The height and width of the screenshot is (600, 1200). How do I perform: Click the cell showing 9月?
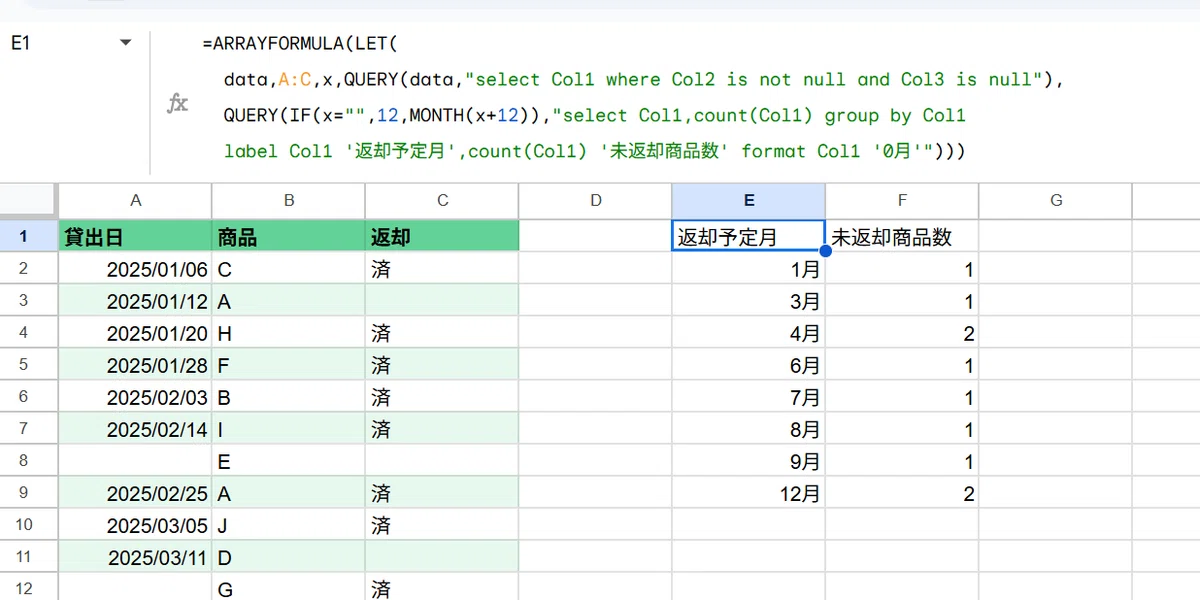[749, 461]
